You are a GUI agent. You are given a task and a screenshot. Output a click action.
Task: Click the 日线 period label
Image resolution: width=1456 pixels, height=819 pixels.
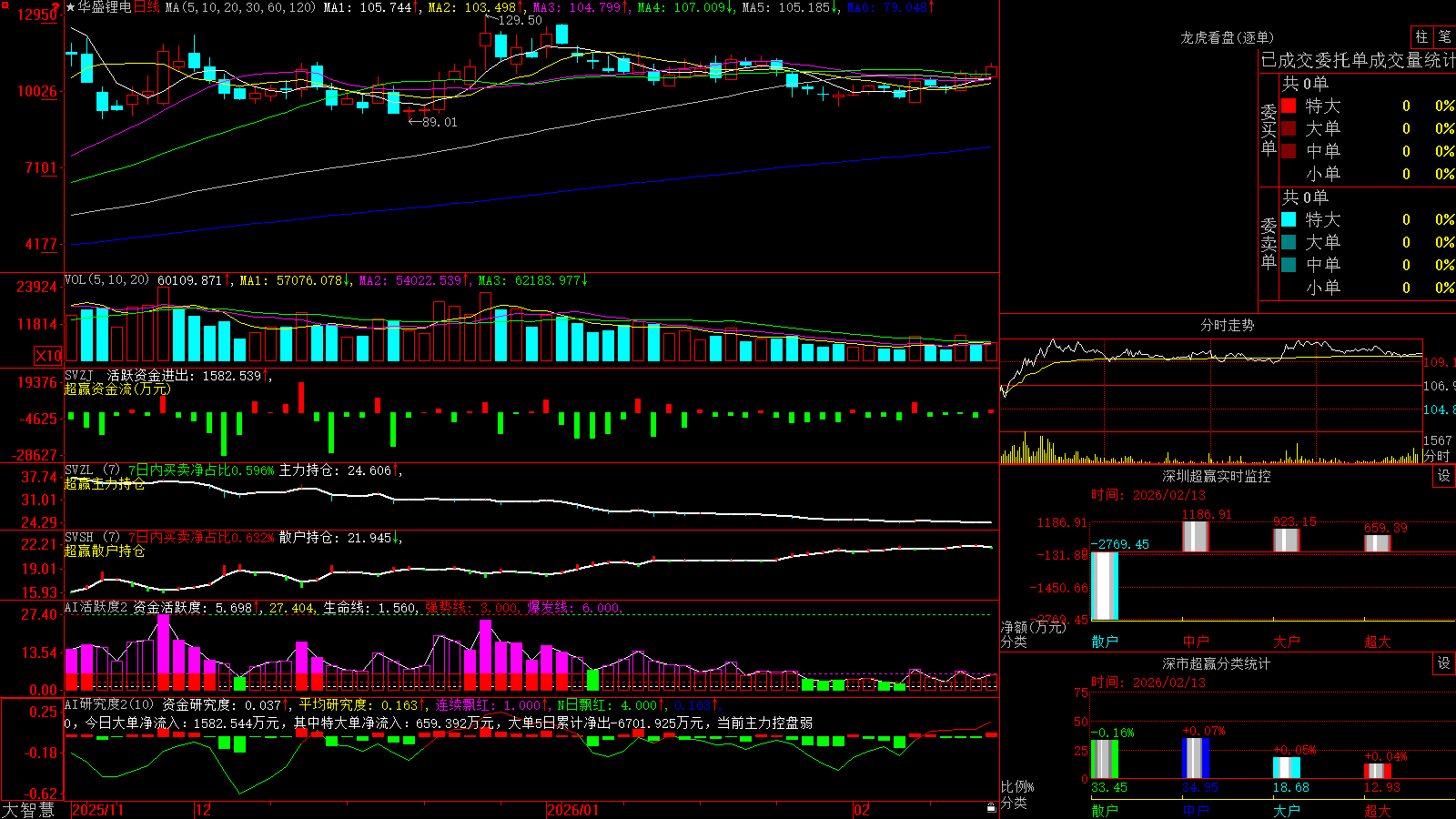pos(147,7)
